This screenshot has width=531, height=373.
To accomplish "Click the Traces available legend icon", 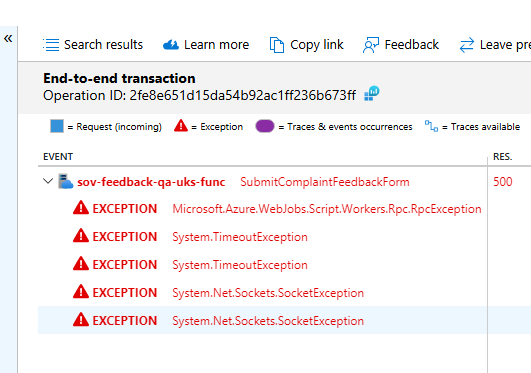I will [431, 126].
